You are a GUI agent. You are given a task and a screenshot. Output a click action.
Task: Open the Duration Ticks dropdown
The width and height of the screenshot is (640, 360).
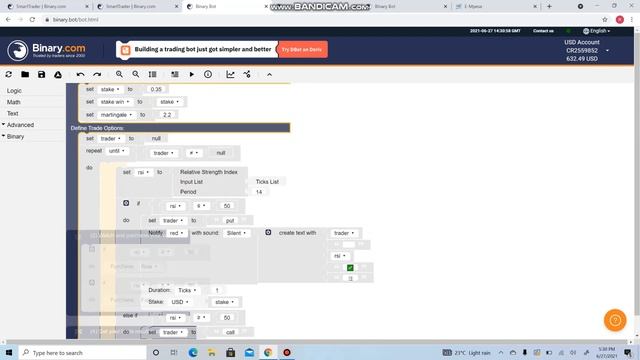[x=187, y=290]
